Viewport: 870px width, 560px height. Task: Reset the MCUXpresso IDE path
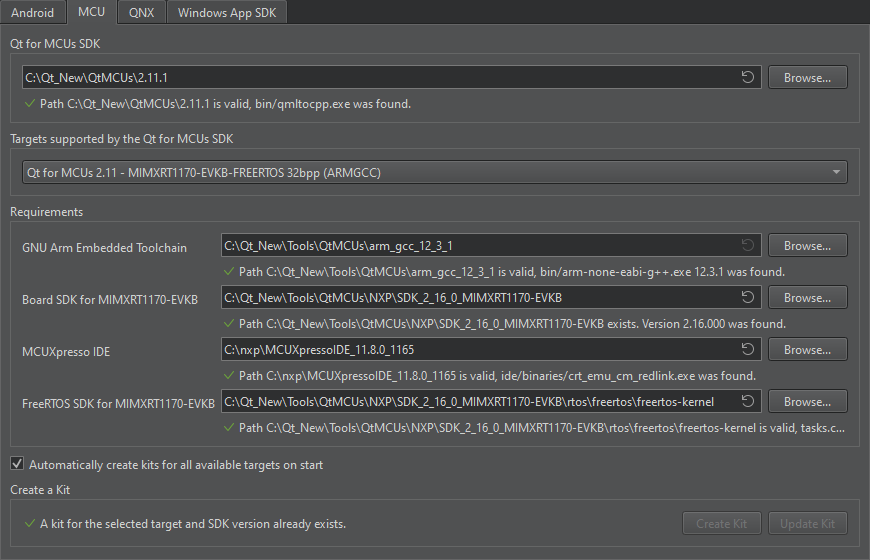[x=747, y=349]
